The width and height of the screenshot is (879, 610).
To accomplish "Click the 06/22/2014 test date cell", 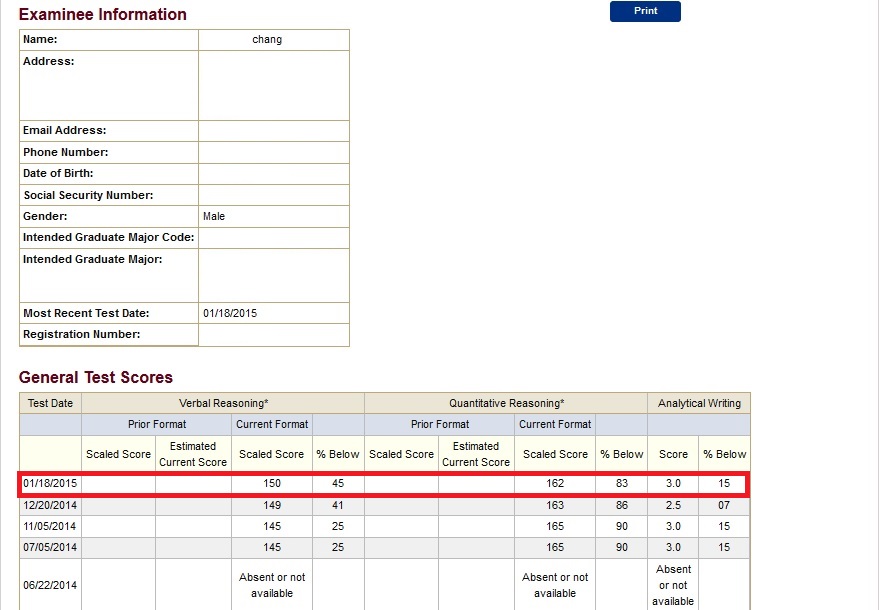I will coord(50,585).
